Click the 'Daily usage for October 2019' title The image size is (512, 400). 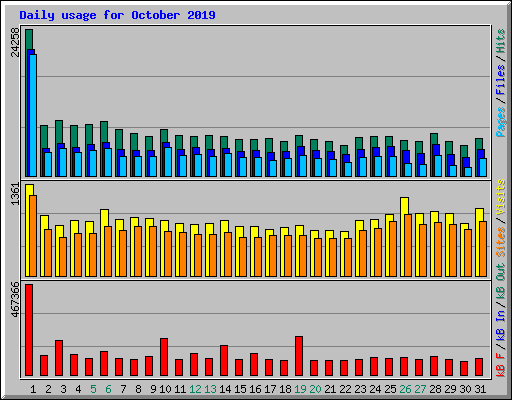(117, 15)
